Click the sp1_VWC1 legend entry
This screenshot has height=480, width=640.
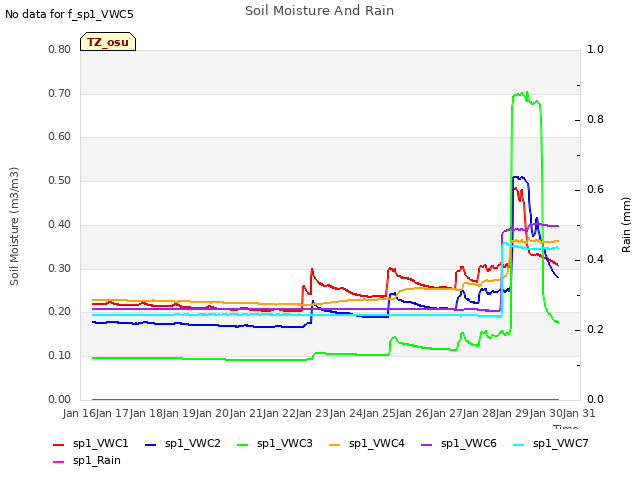(x=91, y=444)
